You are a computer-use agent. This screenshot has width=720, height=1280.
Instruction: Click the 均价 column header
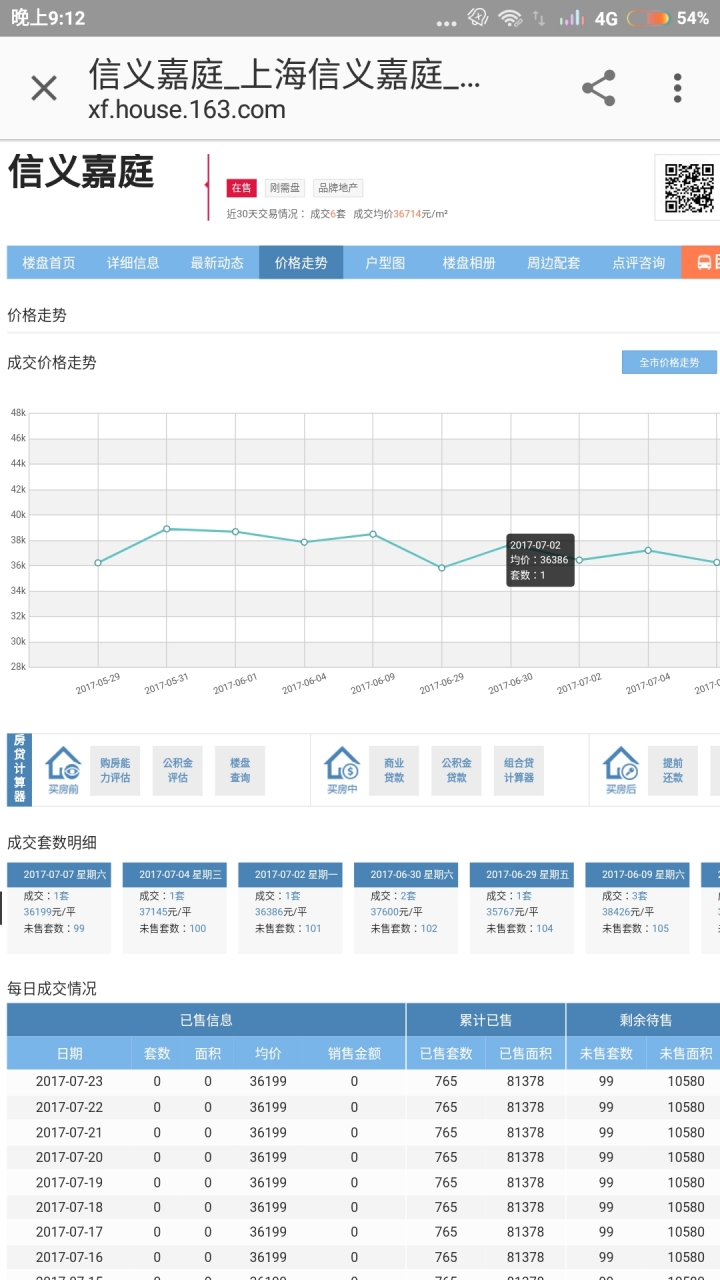click(x=268, y=1053)
